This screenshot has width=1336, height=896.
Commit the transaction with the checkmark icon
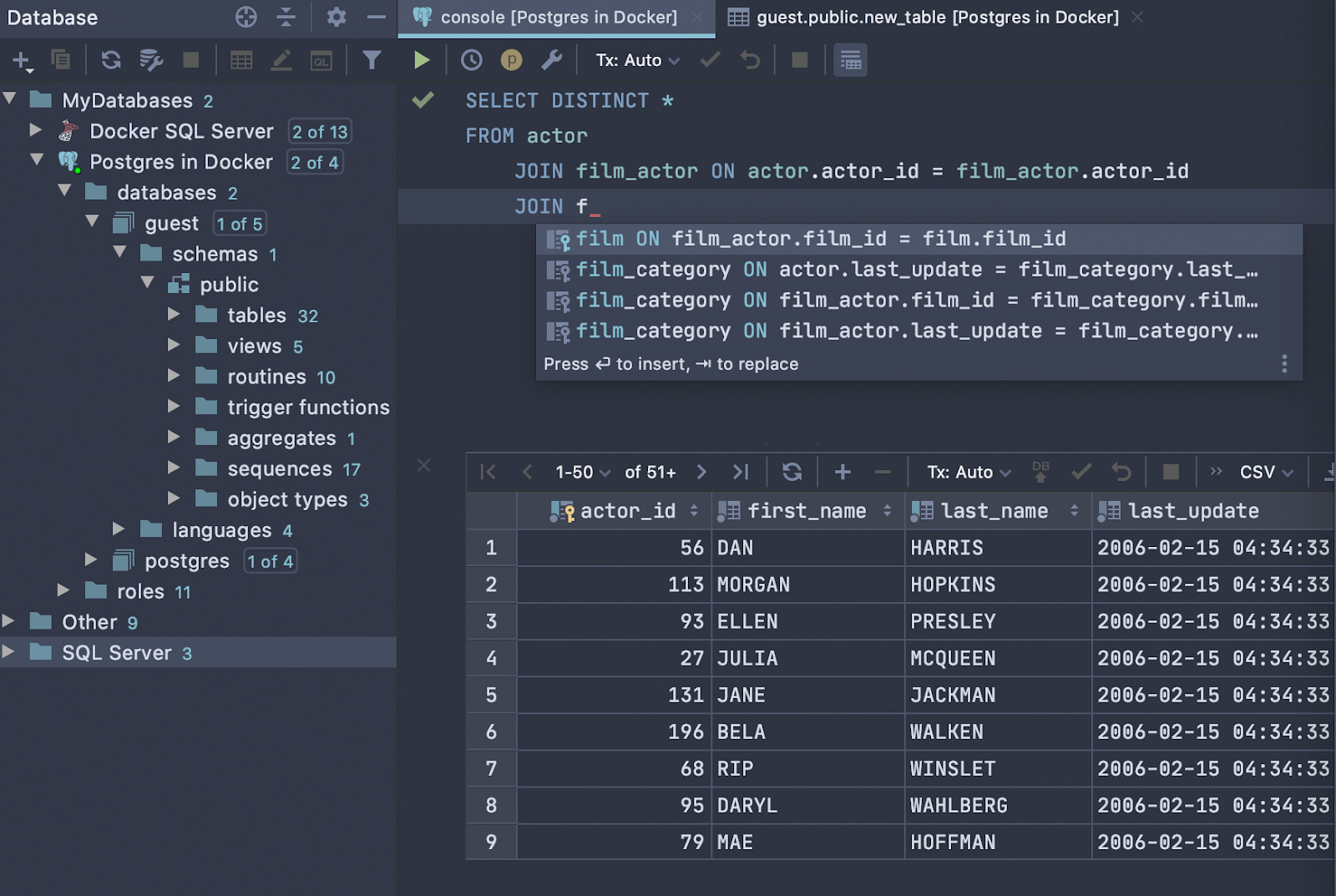pos(1080,472)
